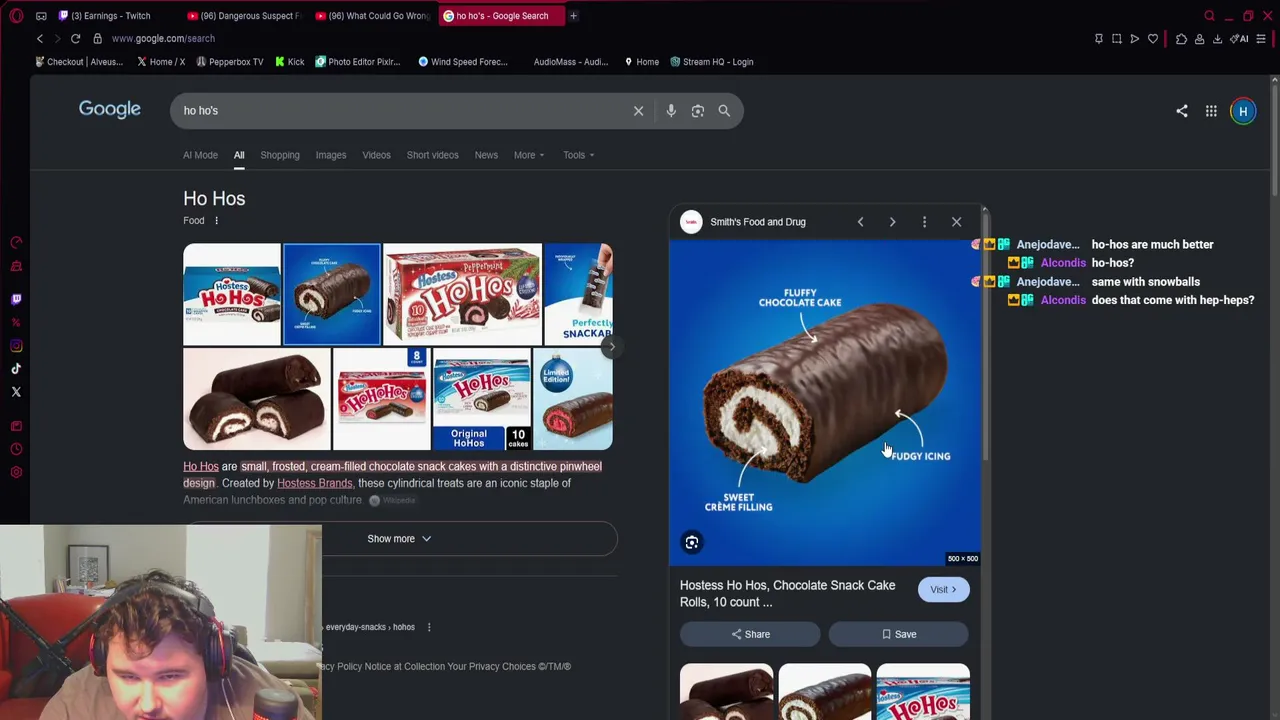Viewport: 1280px width, 720px height.
Task: Clear the Google search box
Action: coord(638,111)
